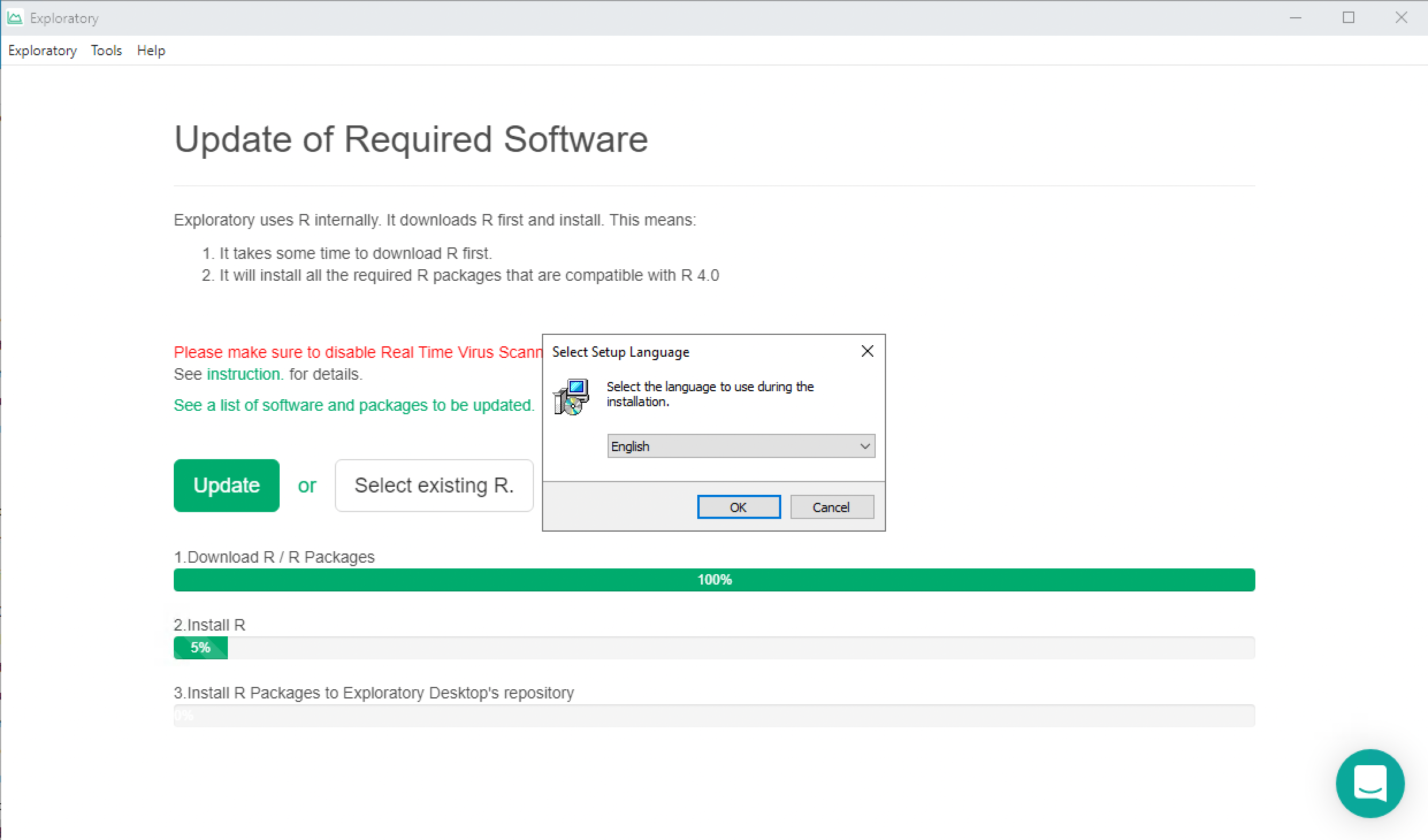Minimize the Exploratory window
This screenshot has height=840, width=1428.
point(1295,18)
